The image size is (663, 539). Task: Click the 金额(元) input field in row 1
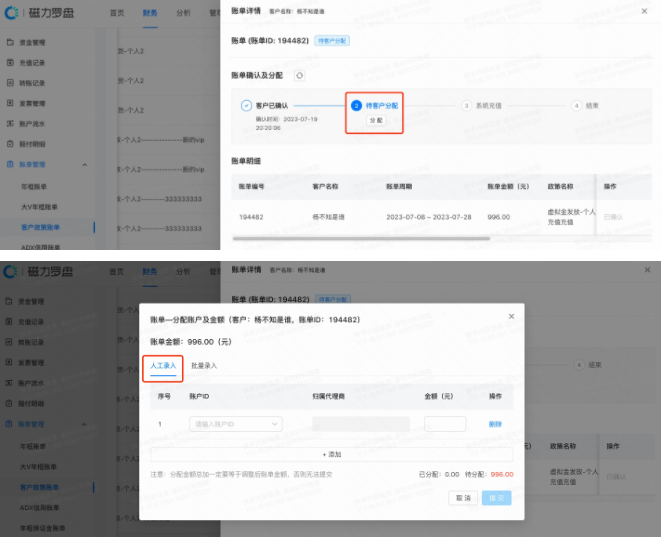[445, 424]
